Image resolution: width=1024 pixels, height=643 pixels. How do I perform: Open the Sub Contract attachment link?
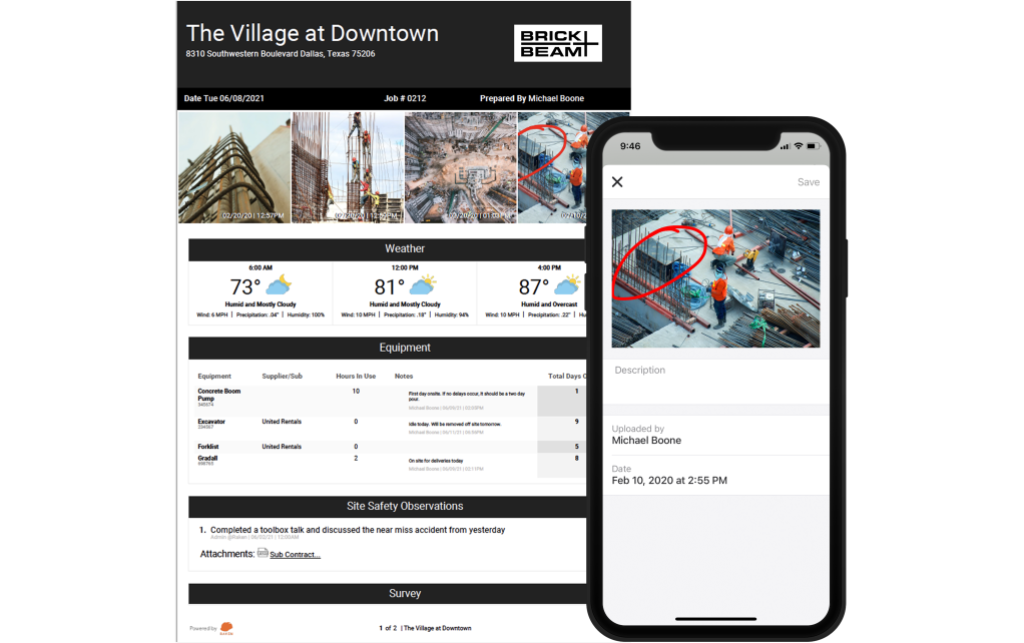(x=295, y=554)
